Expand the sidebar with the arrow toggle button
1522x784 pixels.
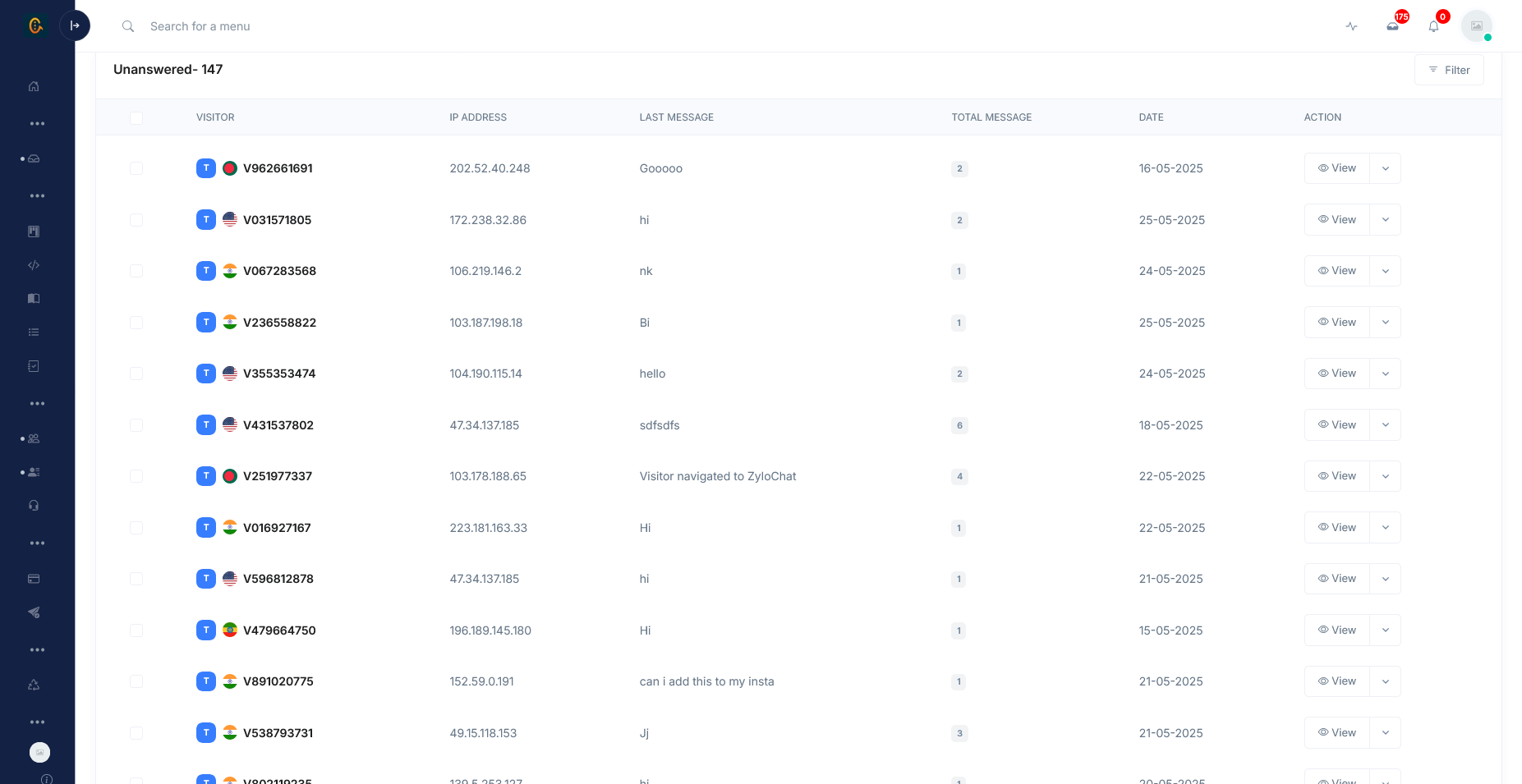click(75, 25)
